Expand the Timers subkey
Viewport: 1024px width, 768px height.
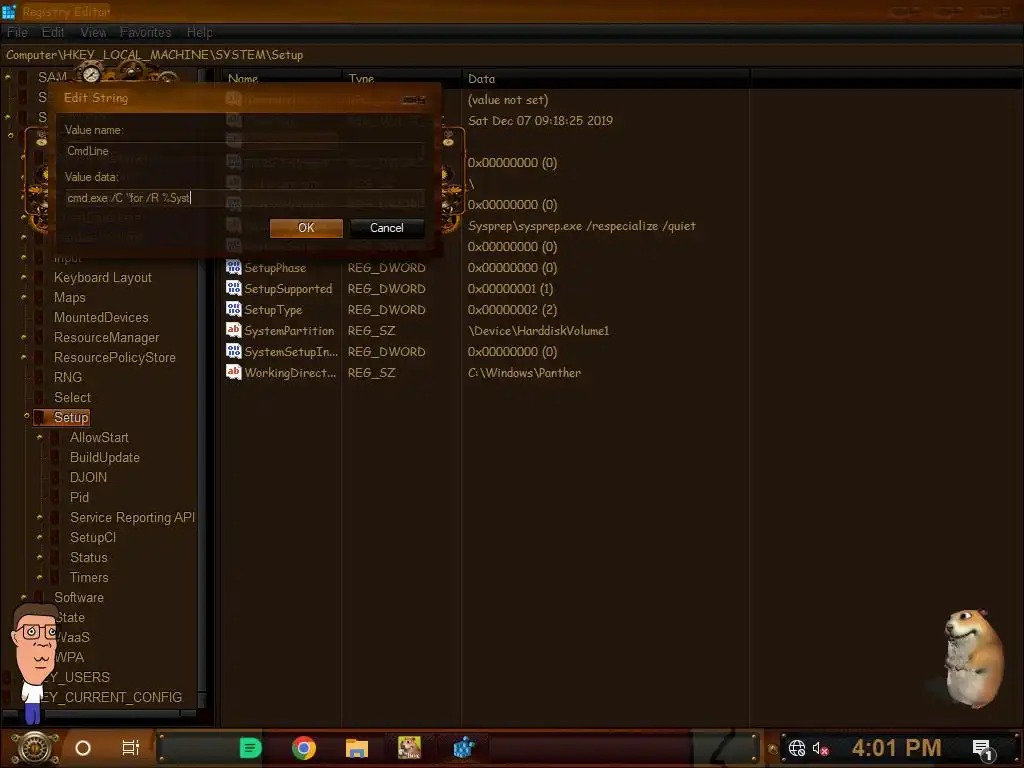[40, 577]
